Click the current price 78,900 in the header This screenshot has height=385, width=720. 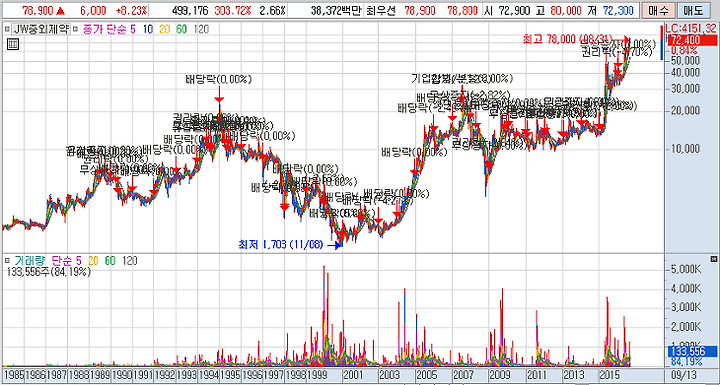[37, 10]
